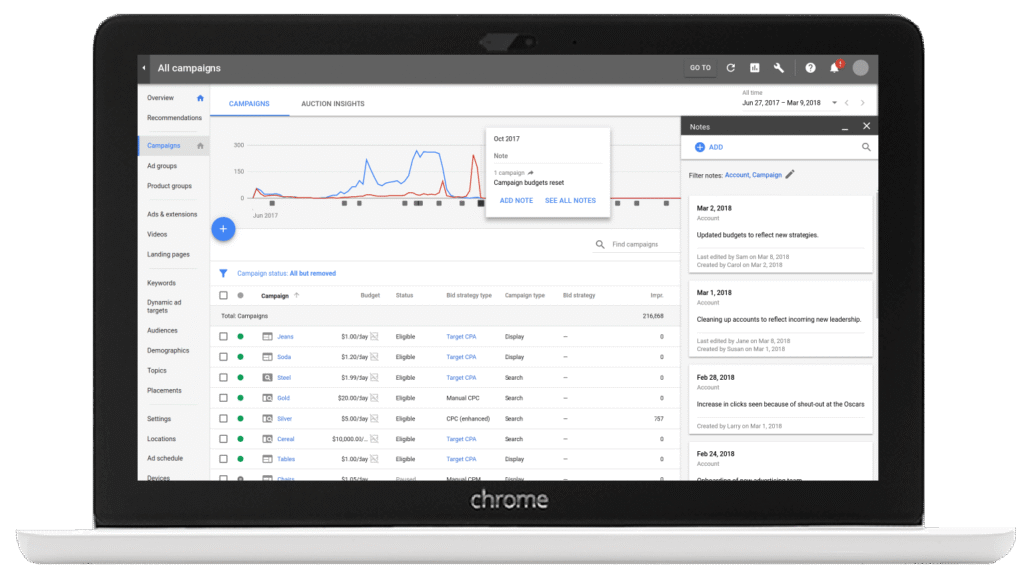Viewport: 1024px width, 574px height.
Task: Check the Jeans campaign checkbox
Action: coord(223,336)
